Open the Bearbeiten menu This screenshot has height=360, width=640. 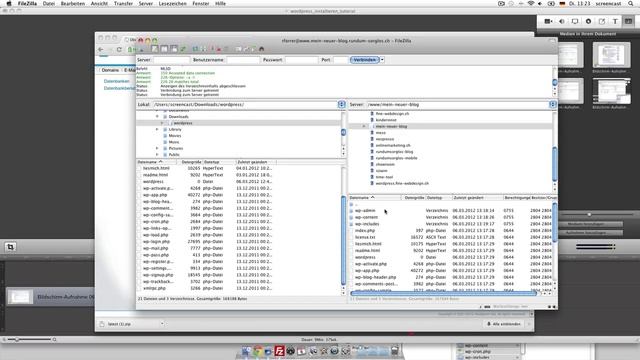tap(73, 3)
